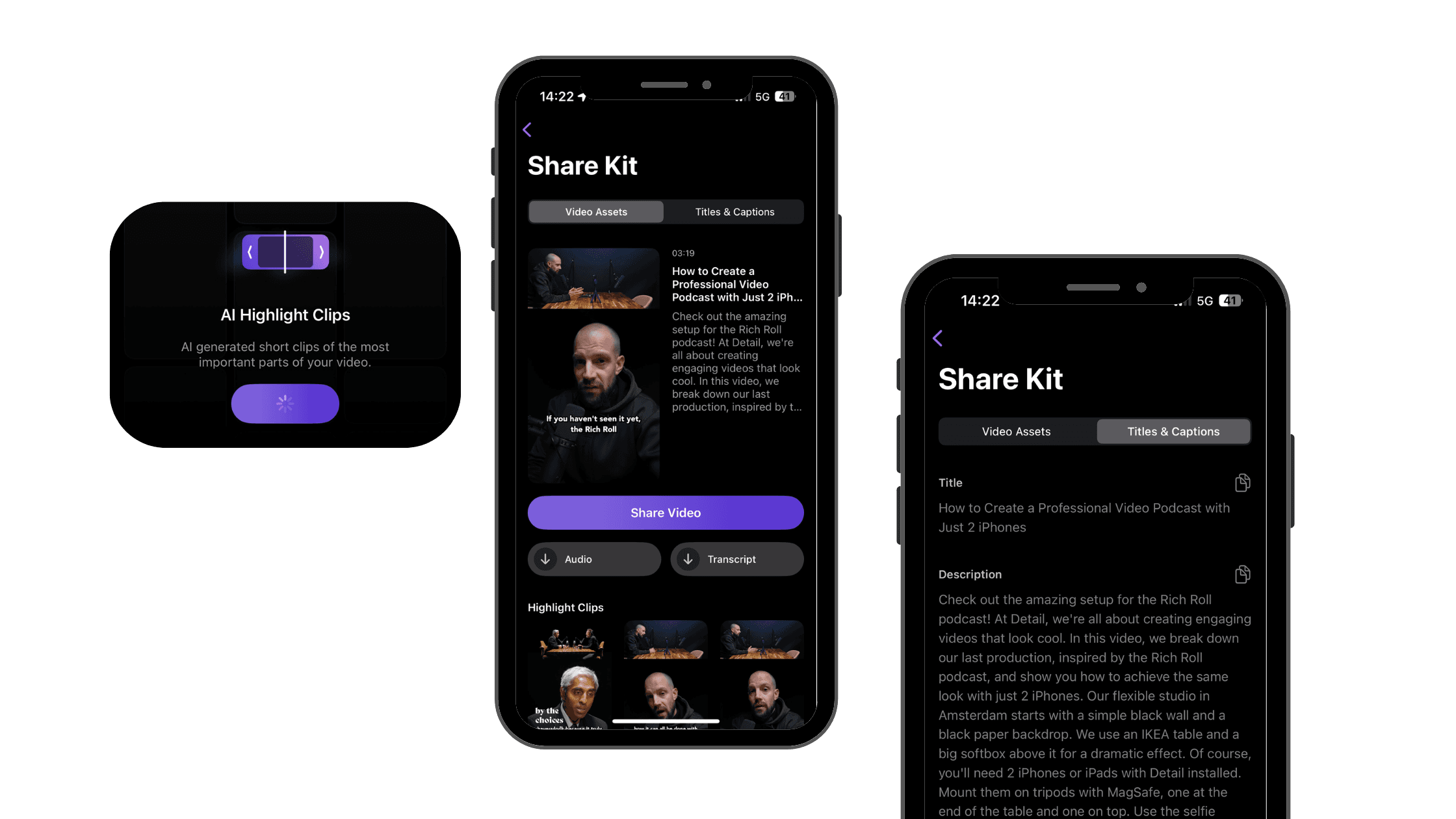The image size is (1456, 819).
Task: Switch to Video Assets tab
Action: 1015,431
